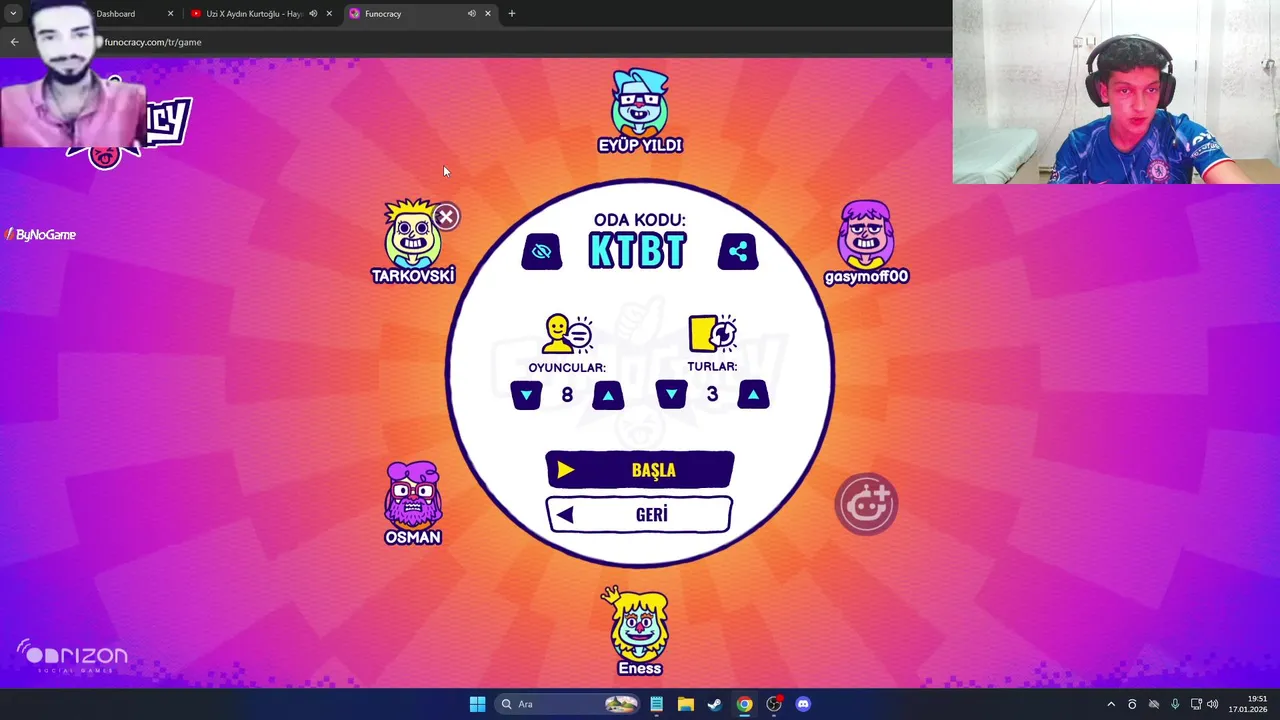This screenshot has width=1280, height=720.
Task: Mute the YouTube tab audio icon
Action: pyautogui.click(x=313, y=14)
